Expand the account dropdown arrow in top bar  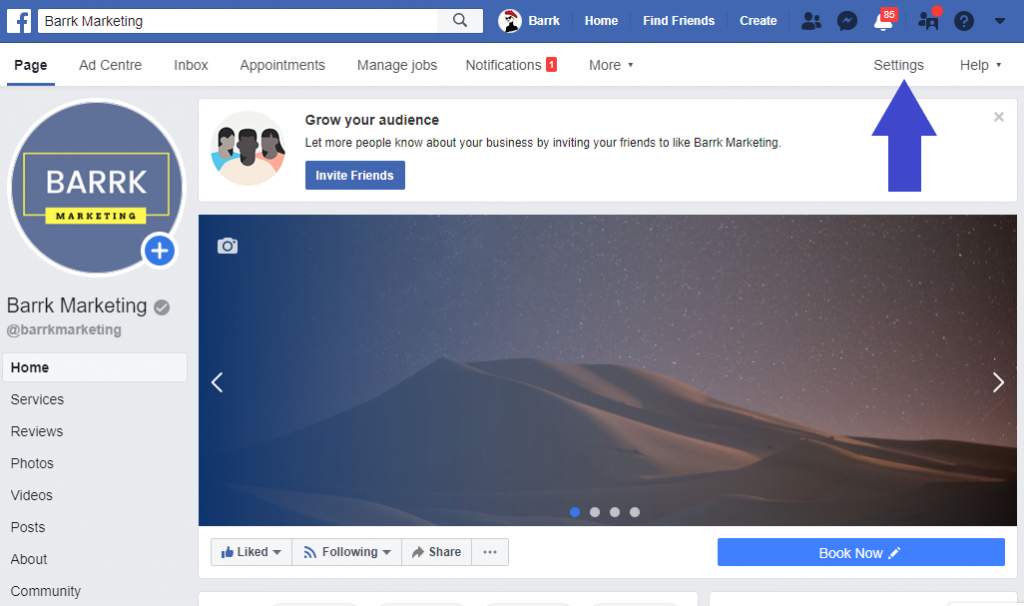pyautogui.click(x=999, y=21)
